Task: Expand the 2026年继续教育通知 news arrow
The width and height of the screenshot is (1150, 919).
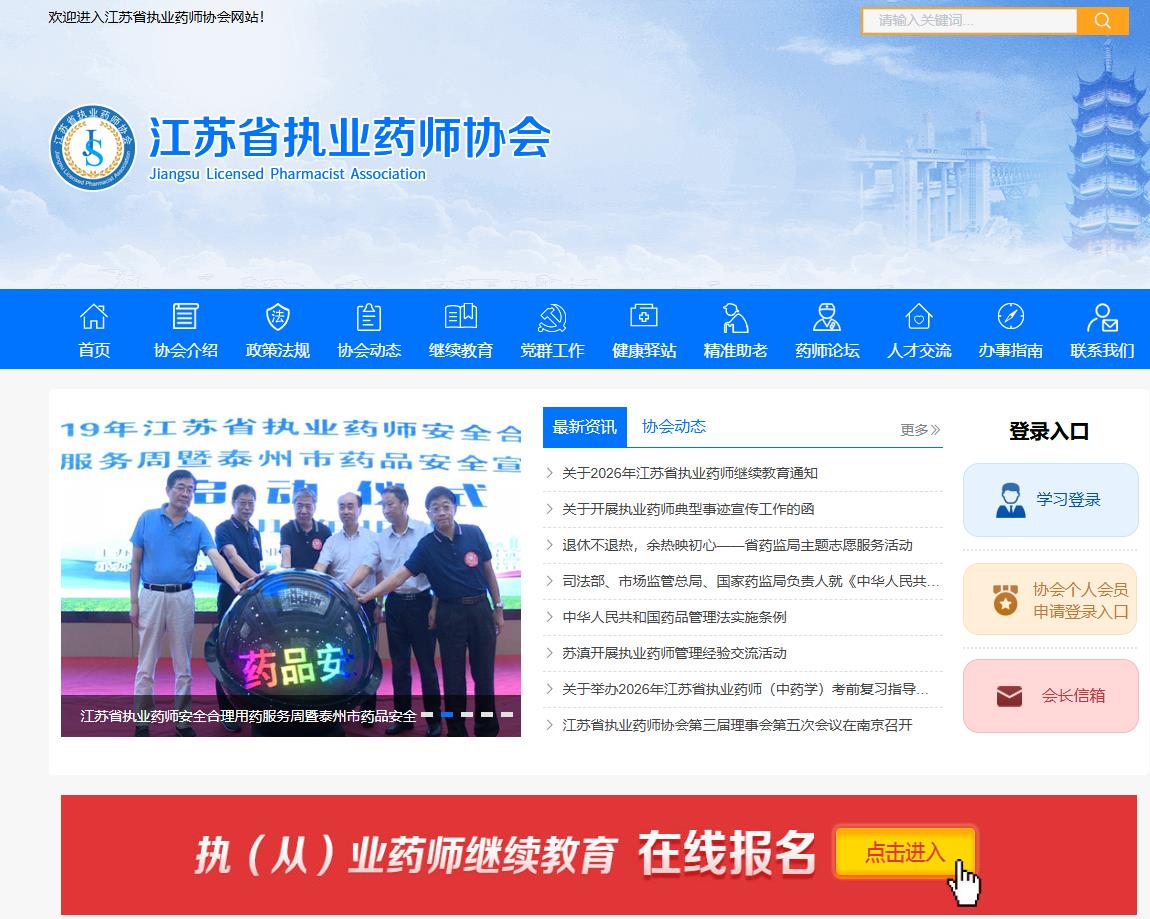Action: 550,473
